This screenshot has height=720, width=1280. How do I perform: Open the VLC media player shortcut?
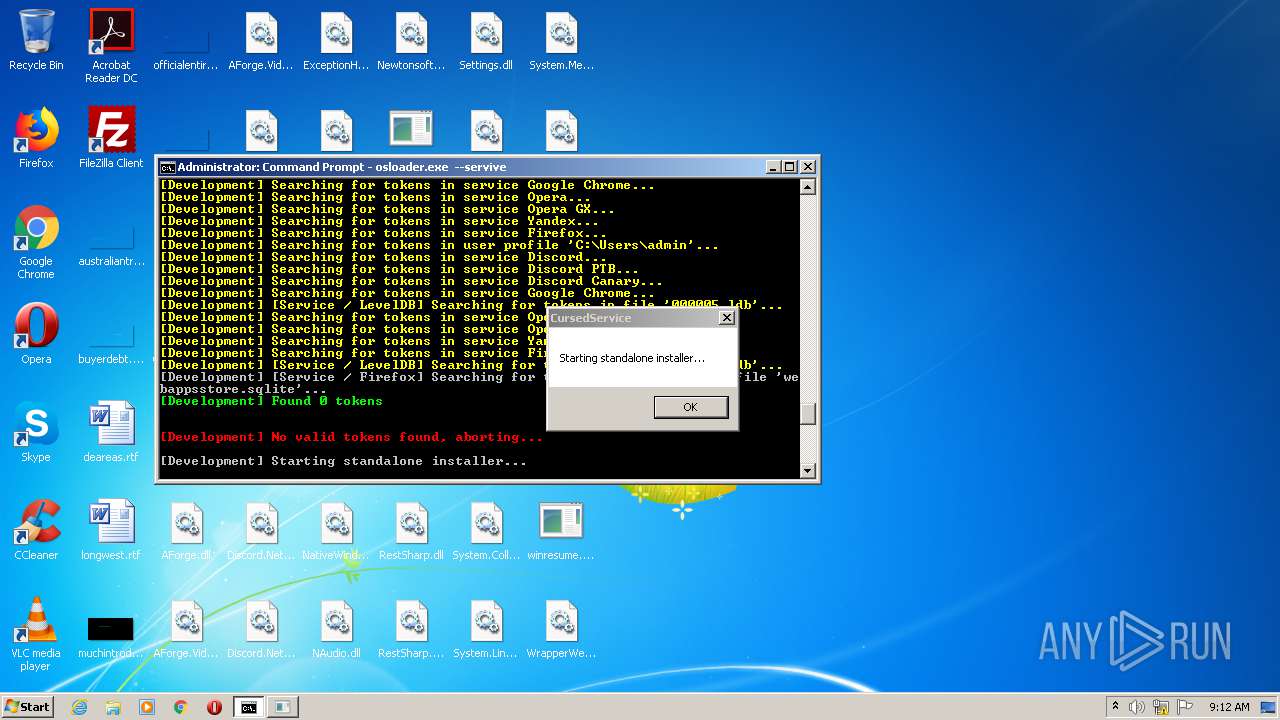[x=36, y=634]
